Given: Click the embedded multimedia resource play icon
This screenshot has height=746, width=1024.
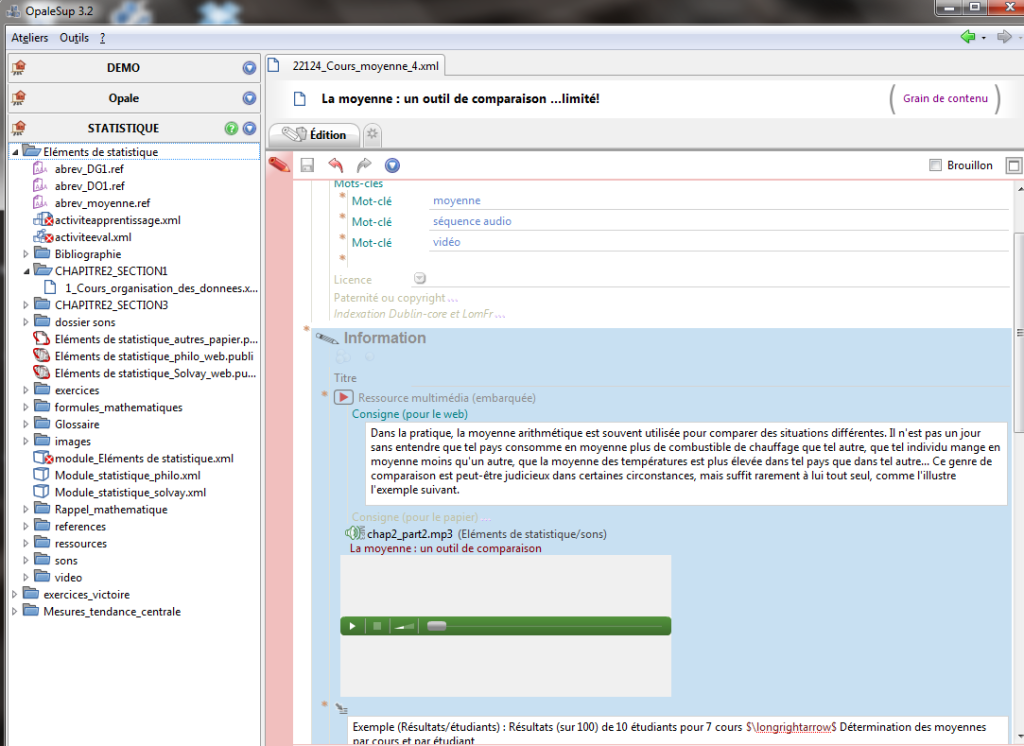Looking at the screenshot, I should (344, 397).
